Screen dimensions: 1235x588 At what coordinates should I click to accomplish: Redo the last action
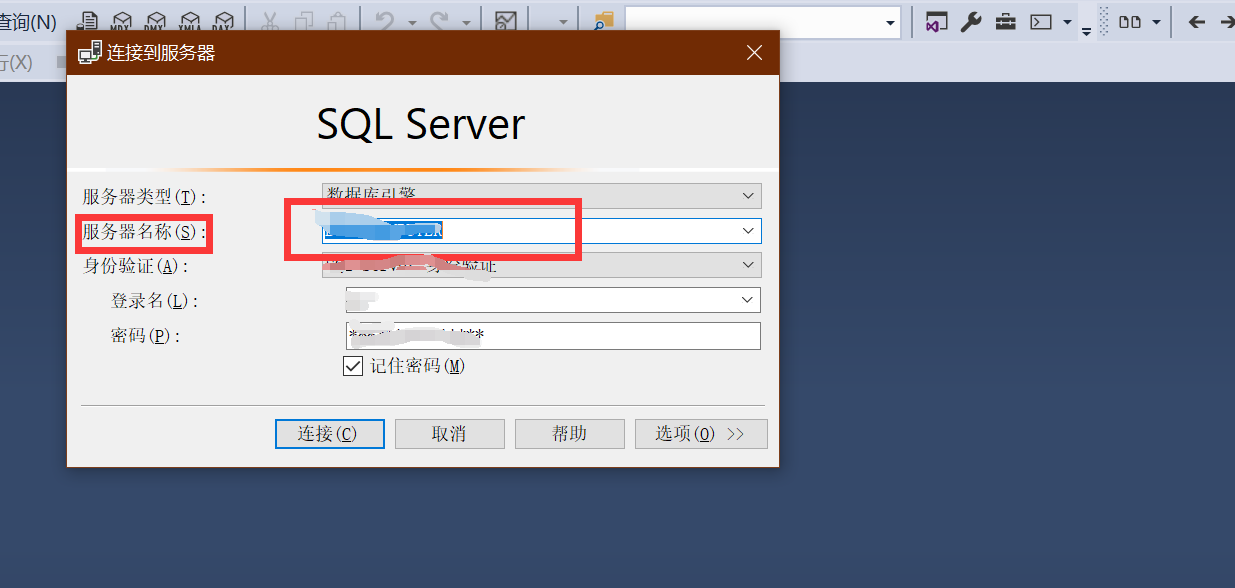pyautogui.click(x=439, y=21)
